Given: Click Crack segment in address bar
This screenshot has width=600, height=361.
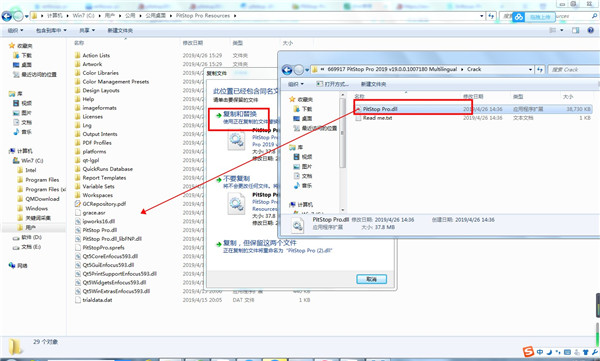Looking at the screenshot, I should pyautogui.click(x=474, y=70).
